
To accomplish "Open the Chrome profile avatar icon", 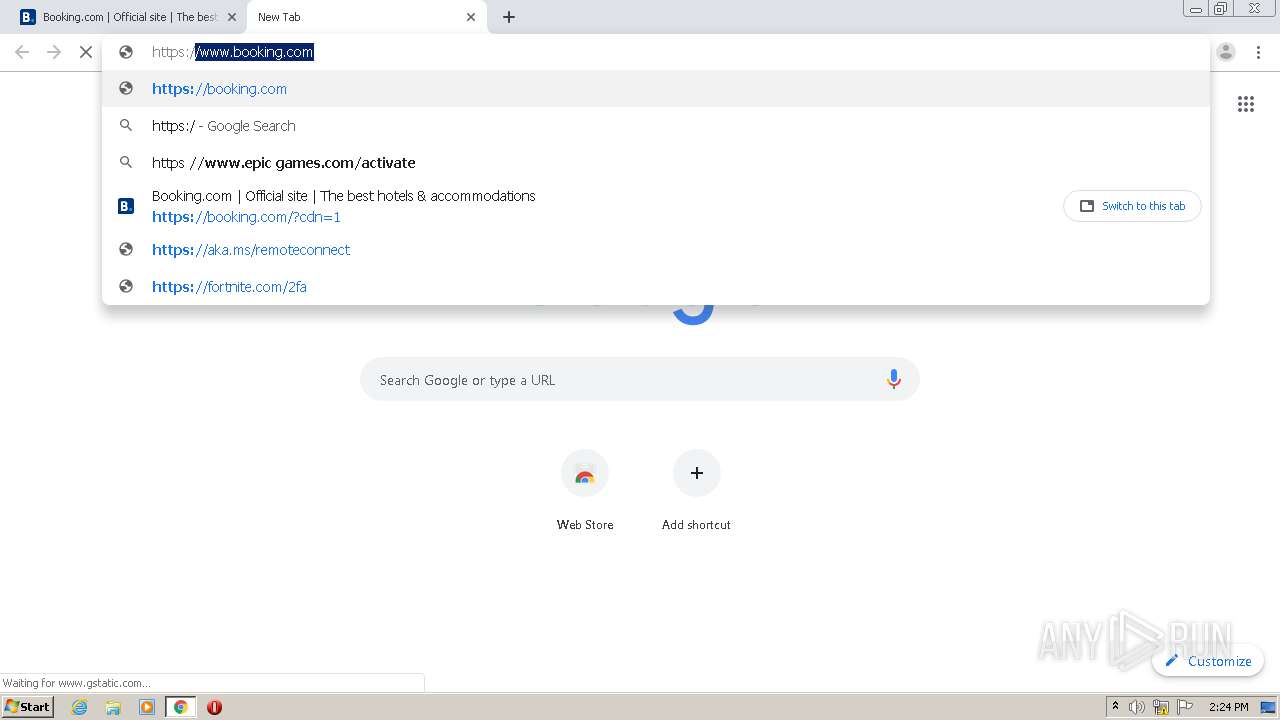I will pyautogui.click(x=1226, y=52).
